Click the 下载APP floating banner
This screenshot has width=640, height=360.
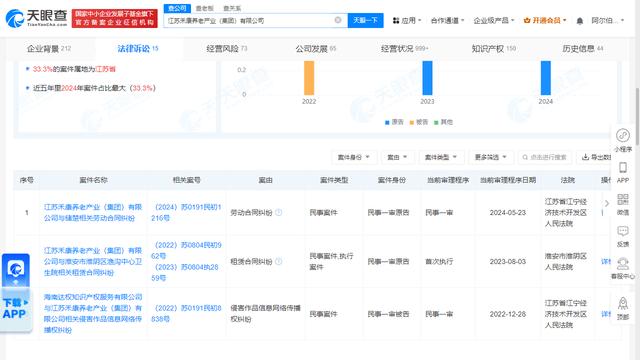pyautogui.click(x=16, y=293)
